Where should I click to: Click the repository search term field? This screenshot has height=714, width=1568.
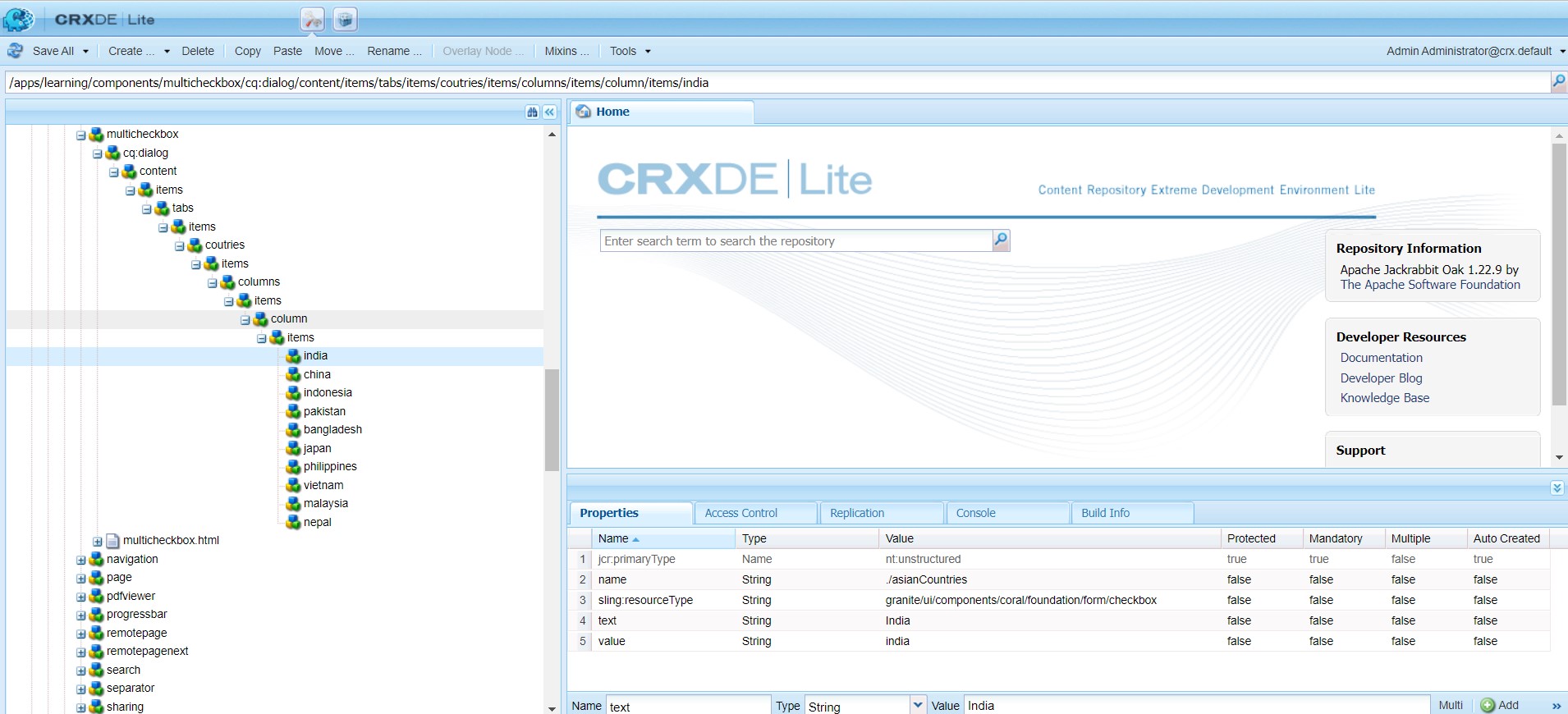point(796,240)
